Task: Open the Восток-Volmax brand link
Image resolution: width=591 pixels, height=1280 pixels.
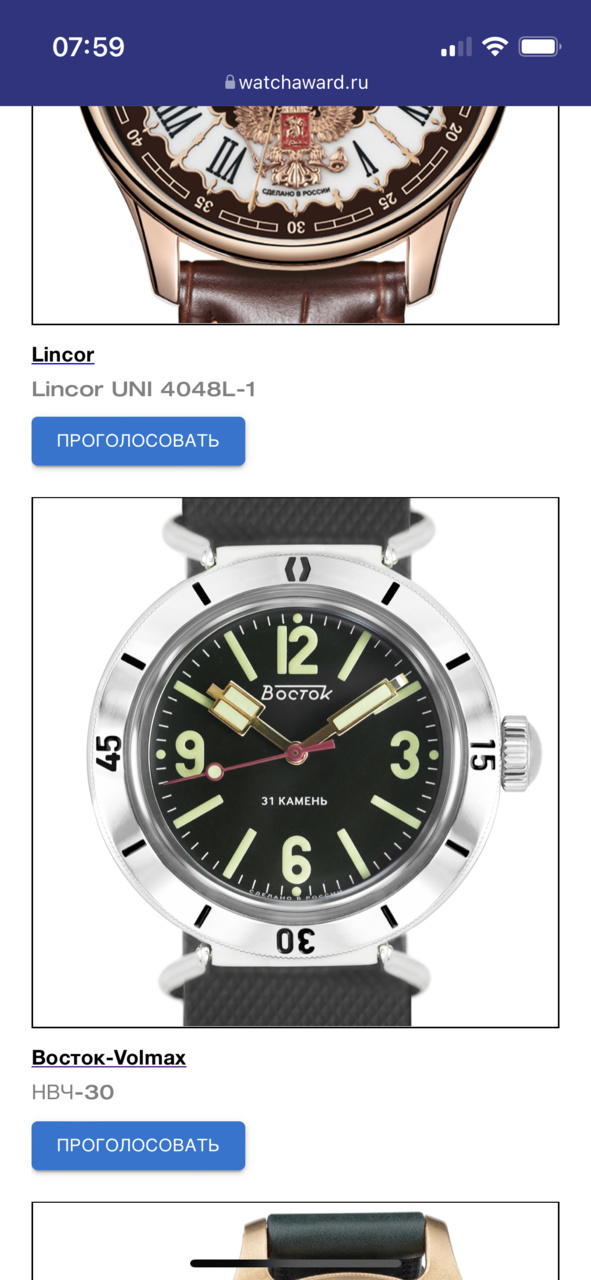Action: 109,1057
